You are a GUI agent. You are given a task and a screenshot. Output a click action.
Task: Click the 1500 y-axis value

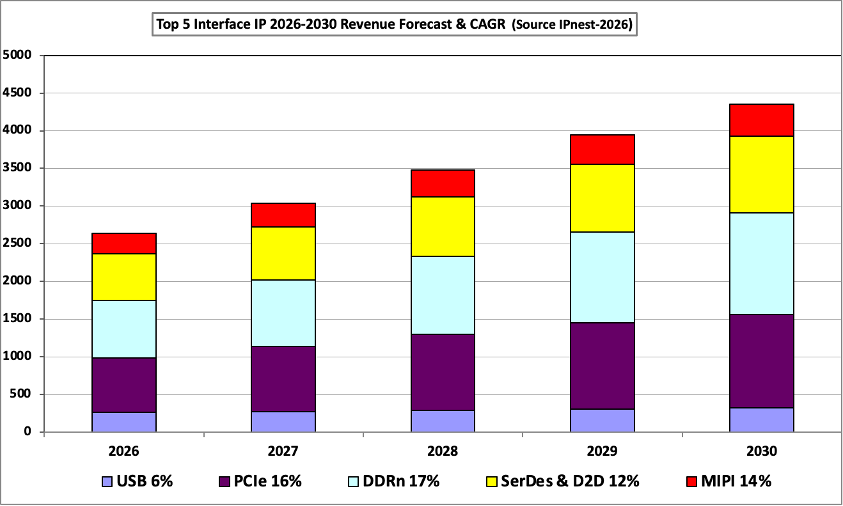coord(17,318)
